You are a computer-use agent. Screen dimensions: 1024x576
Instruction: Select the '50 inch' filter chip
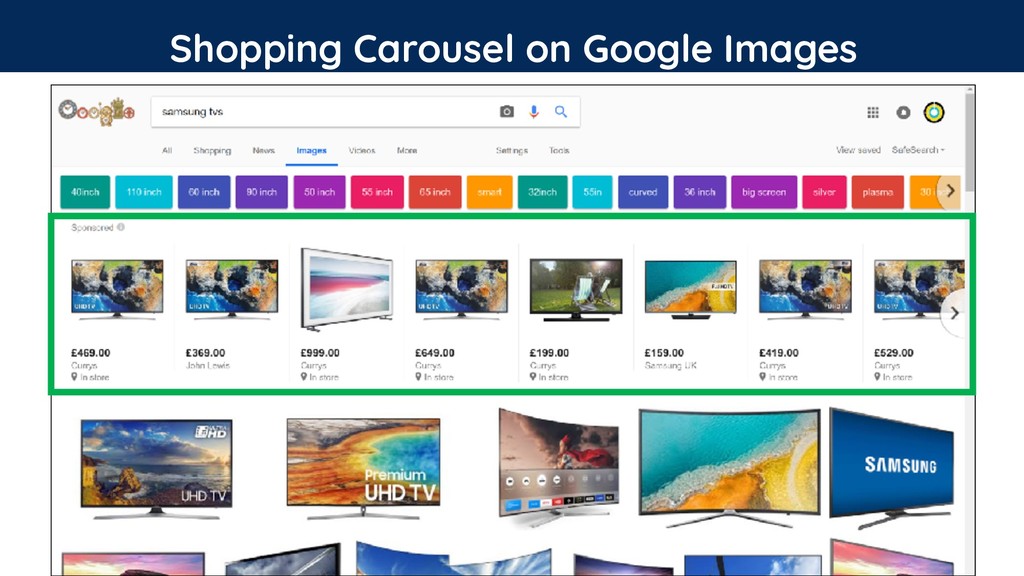coord(319,192)
